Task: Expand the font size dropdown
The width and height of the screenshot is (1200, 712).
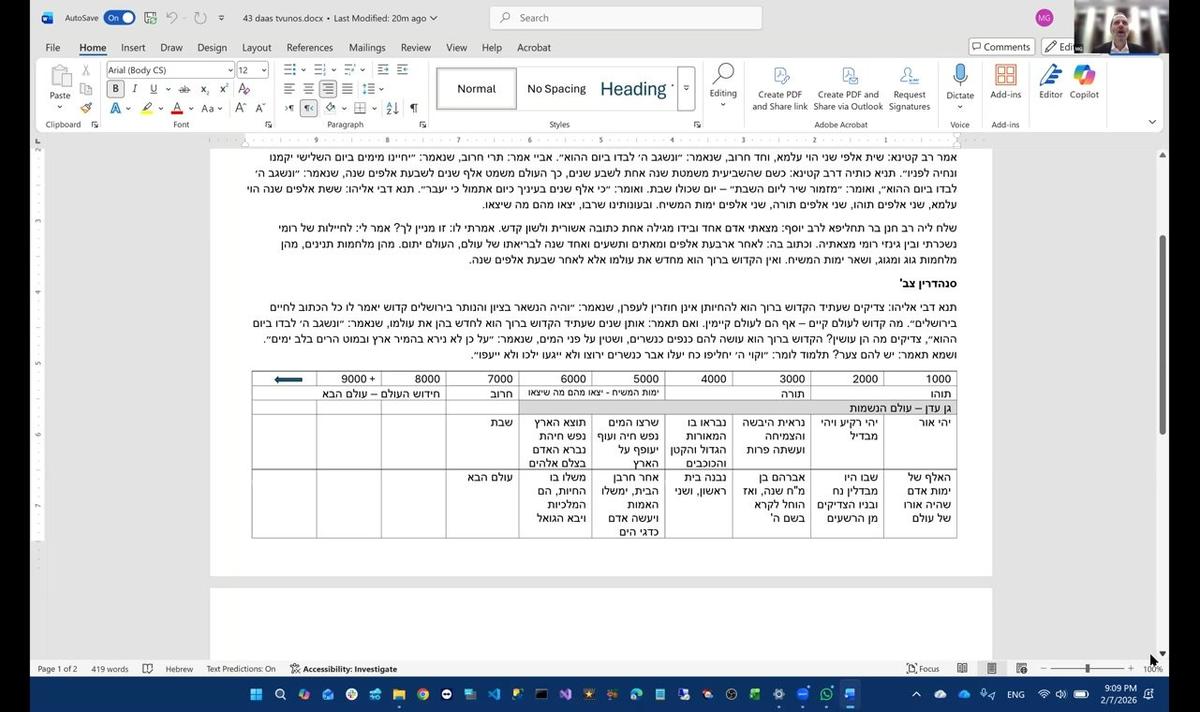Action: tap(264, 70)
